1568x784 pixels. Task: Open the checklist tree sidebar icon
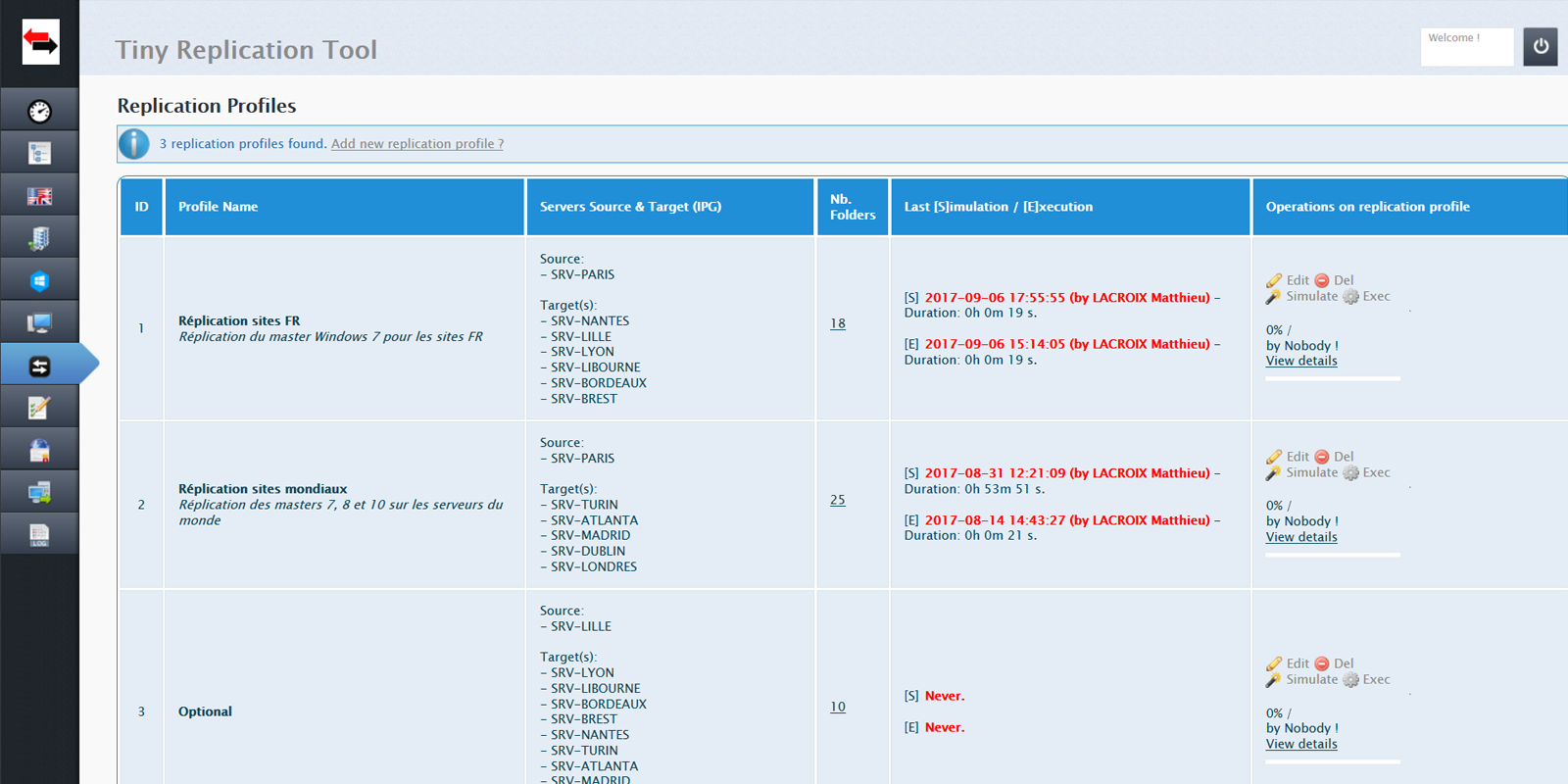pyautogui.click(x=39, y=153)
